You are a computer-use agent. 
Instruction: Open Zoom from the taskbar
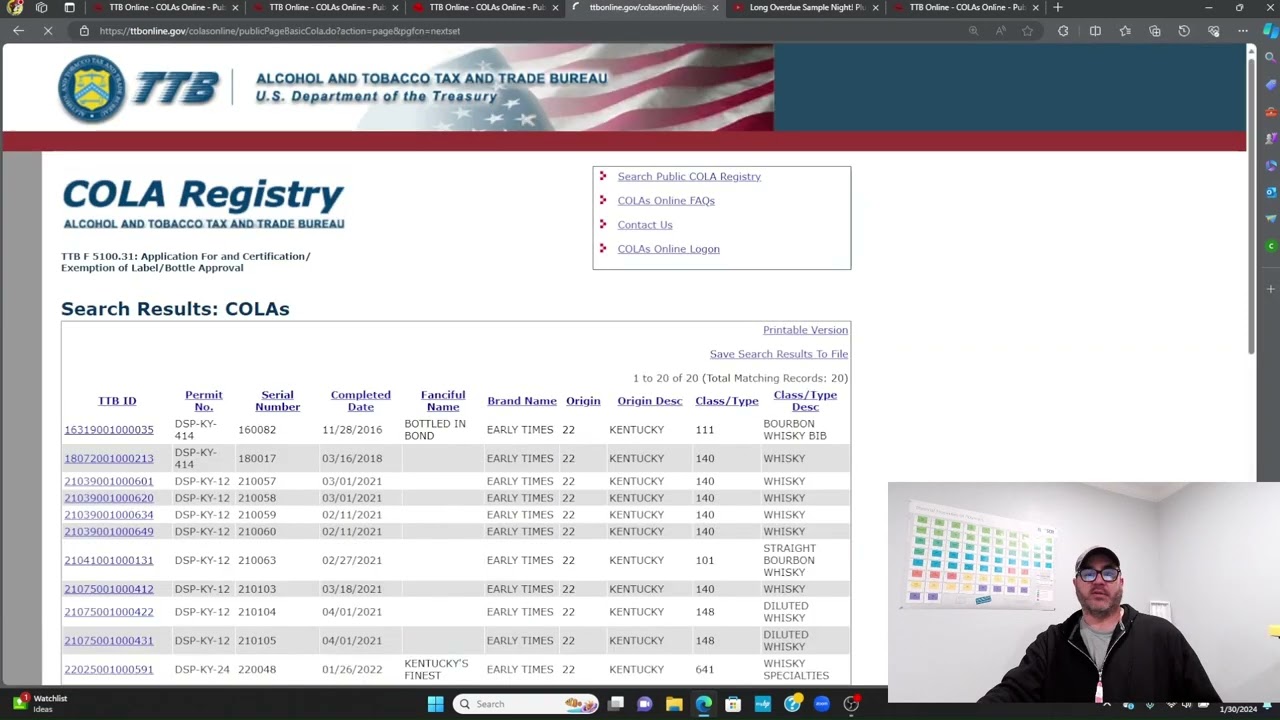coord(821,704)
